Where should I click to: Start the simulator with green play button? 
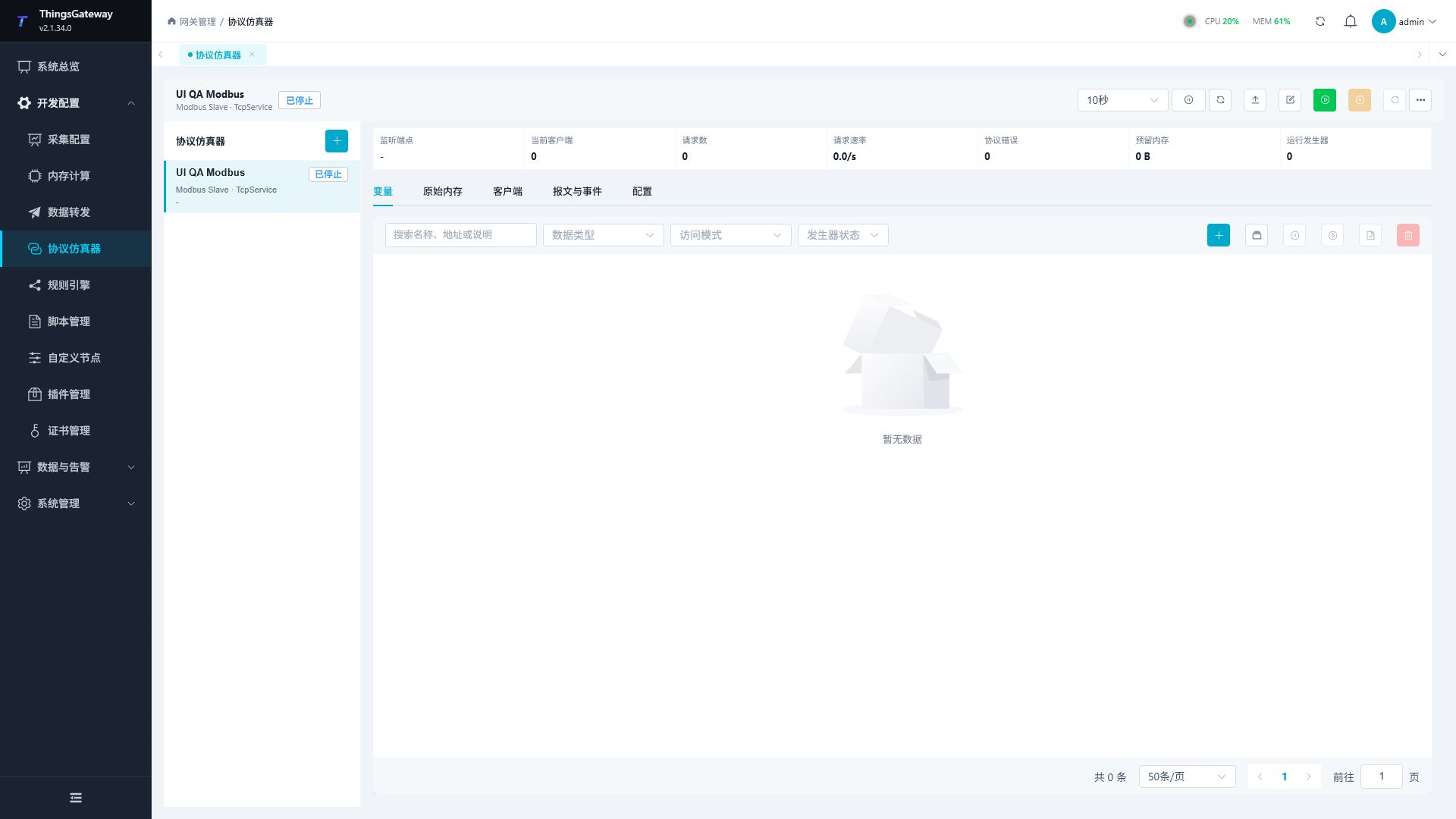click(1324, 100)
